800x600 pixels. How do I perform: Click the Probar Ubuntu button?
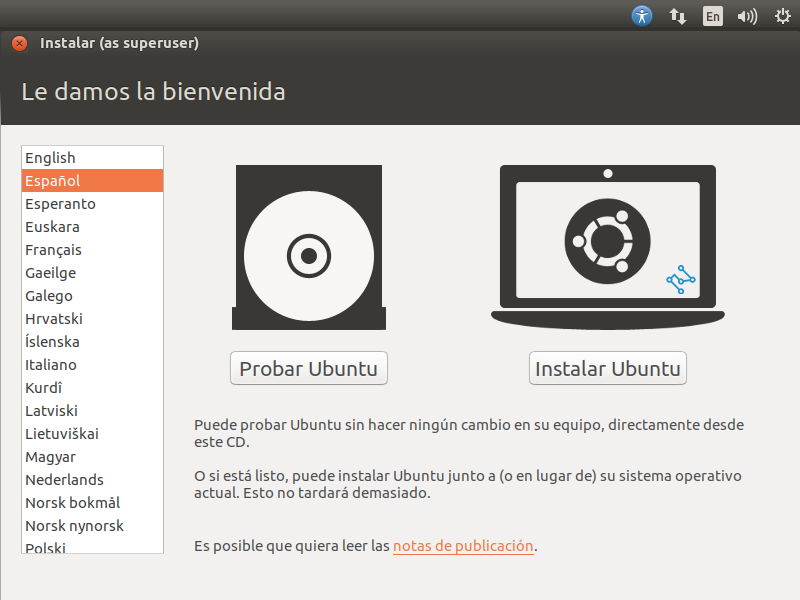click(309, 368)
